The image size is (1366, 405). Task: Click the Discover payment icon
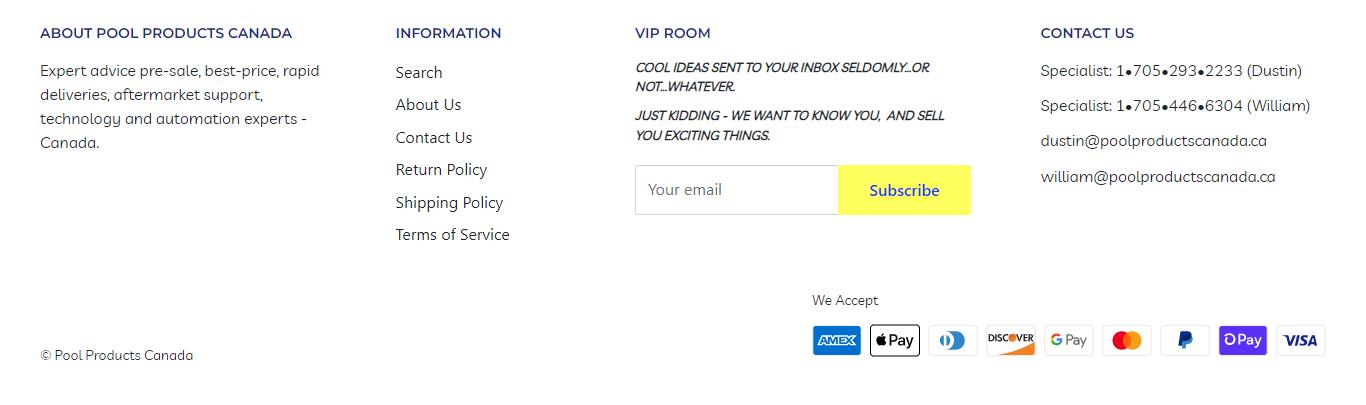[x=1010, y=341]
